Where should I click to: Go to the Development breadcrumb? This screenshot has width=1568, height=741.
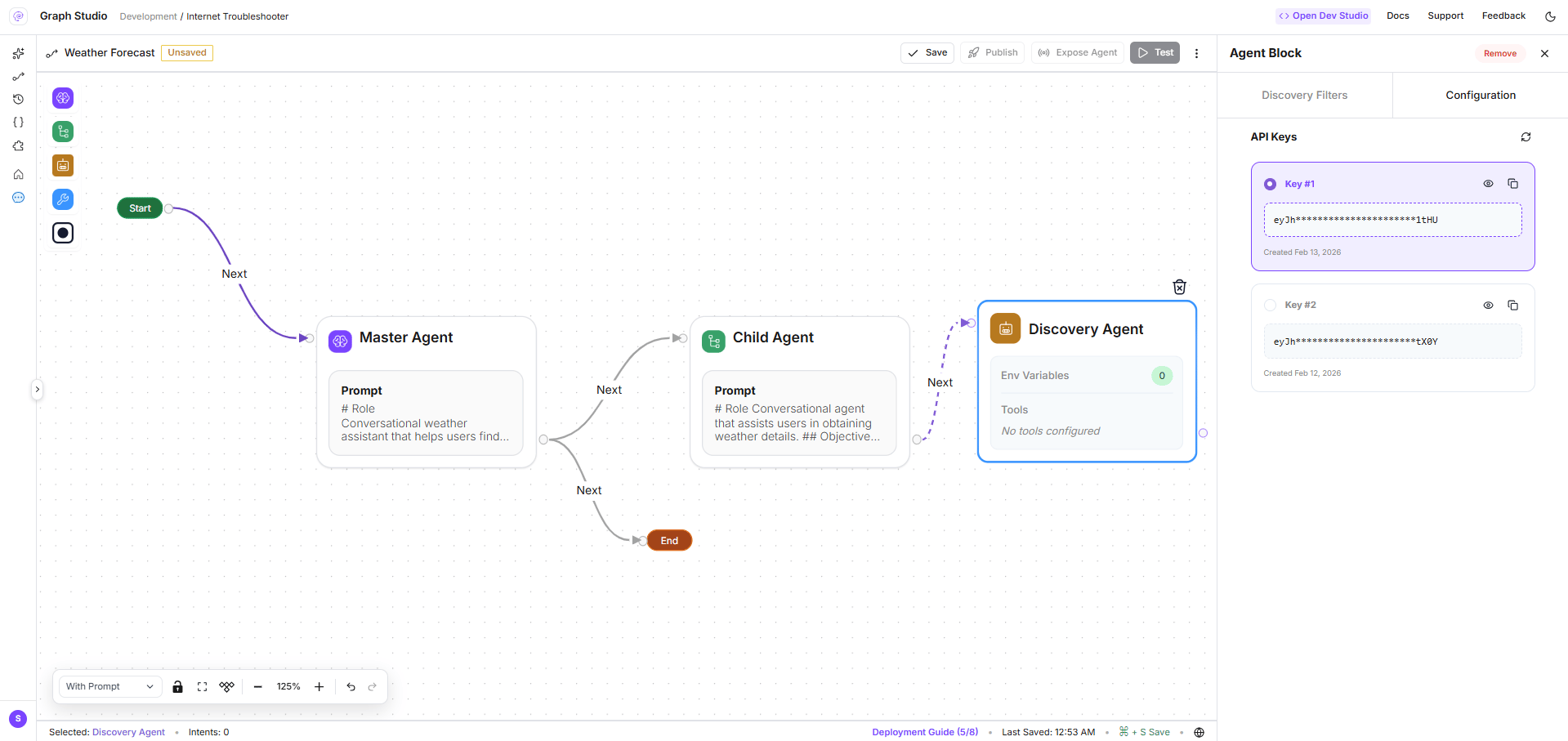coord(148,16)
